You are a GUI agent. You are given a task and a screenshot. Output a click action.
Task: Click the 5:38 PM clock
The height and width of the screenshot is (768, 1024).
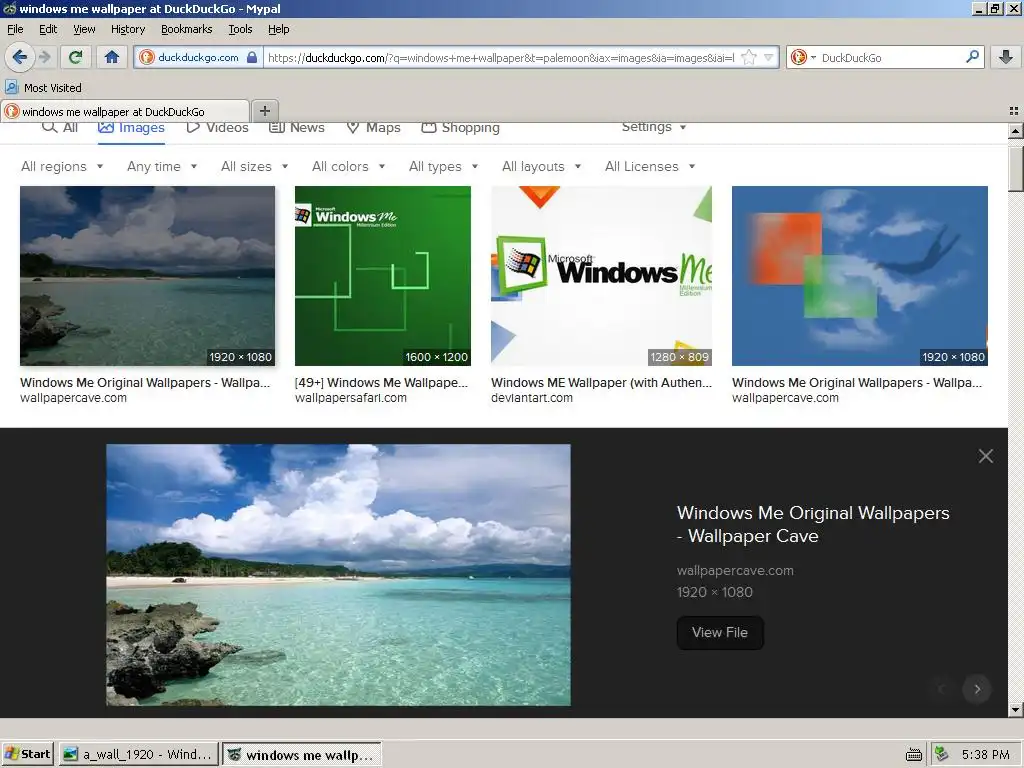pos(985,755)
